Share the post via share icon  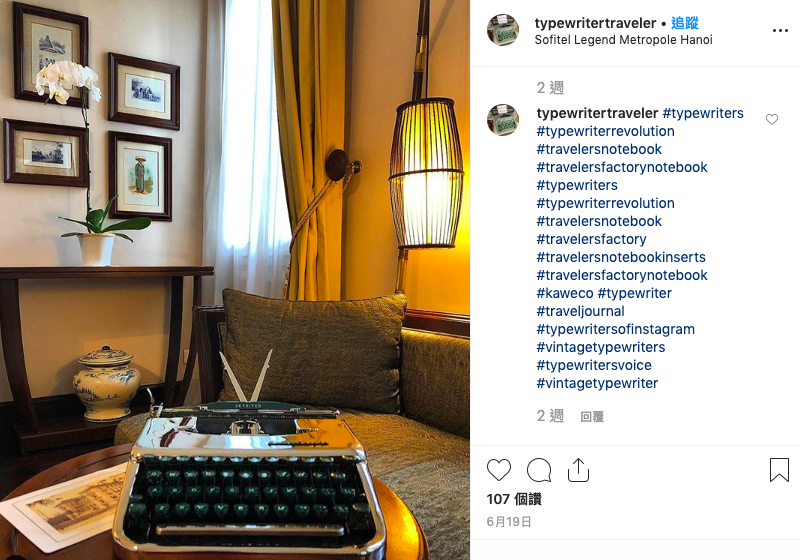click(578, 470)
